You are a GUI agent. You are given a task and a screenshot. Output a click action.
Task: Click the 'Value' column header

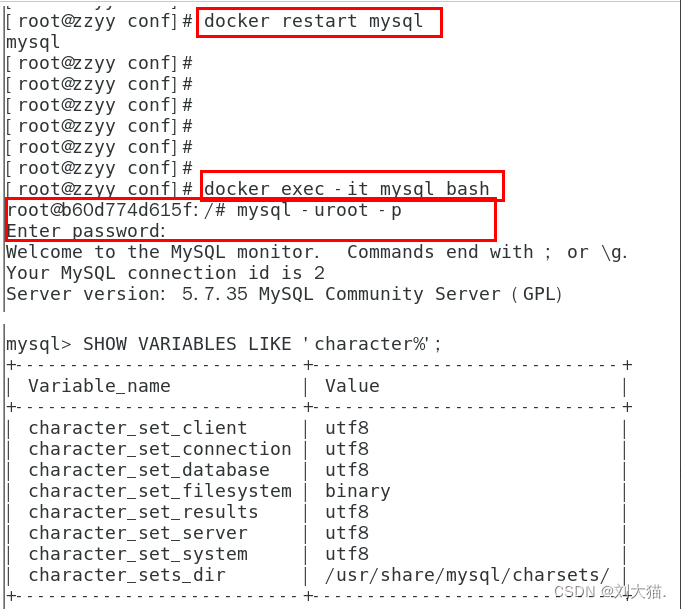[x=352, y=386]
